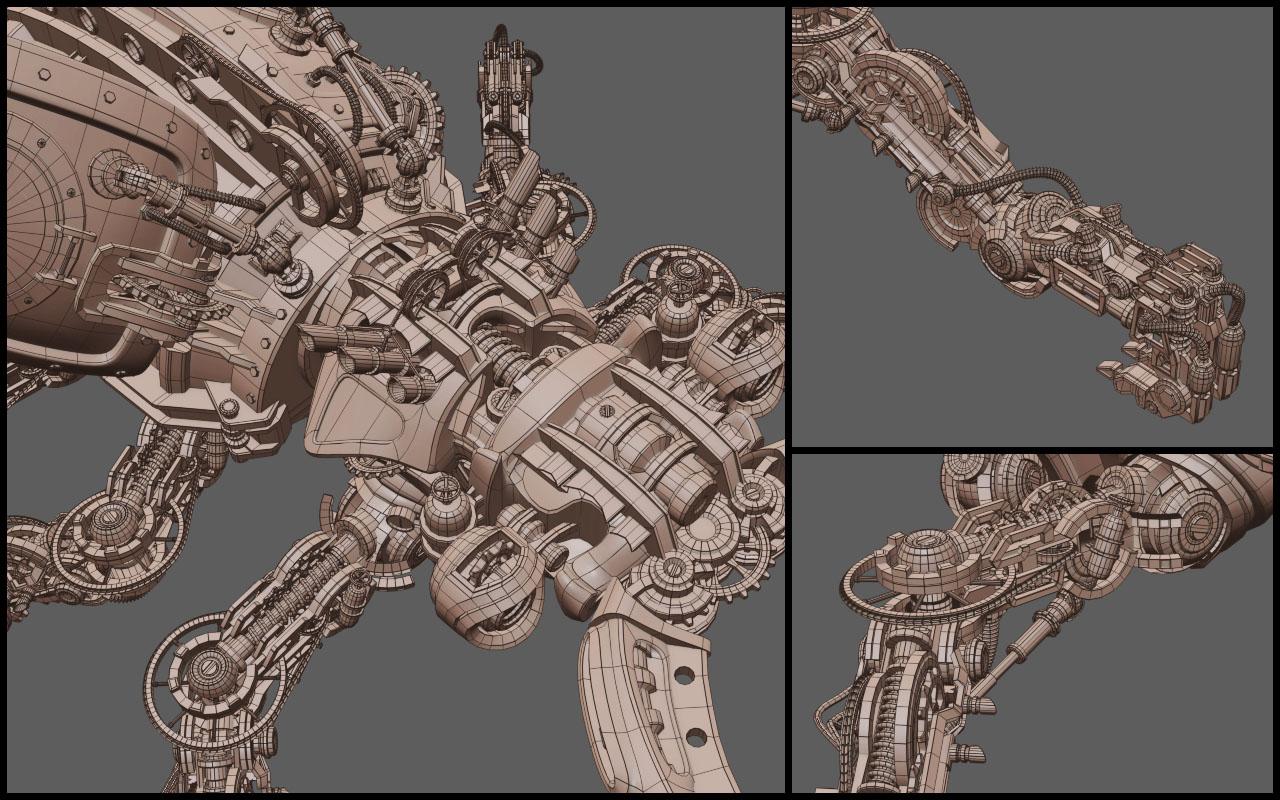Viewport: 1280px width, 800px height.
Task: Open the large robot body wireframe render
Action: 396,400
